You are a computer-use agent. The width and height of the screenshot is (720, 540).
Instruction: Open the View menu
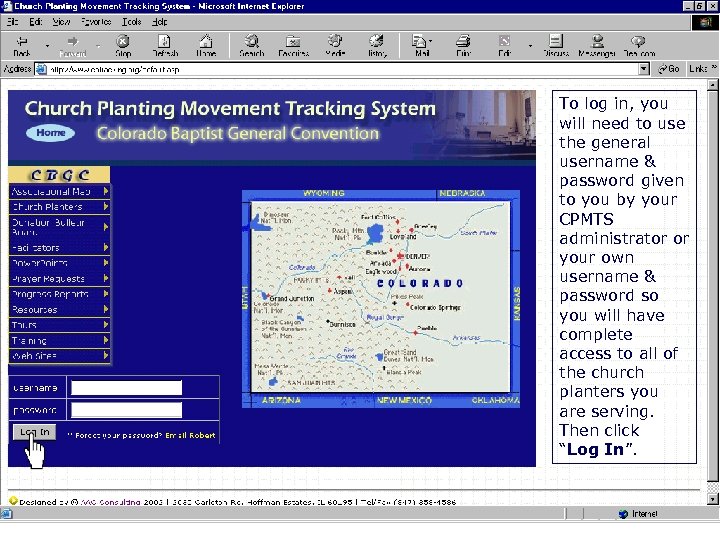(61, 22)
